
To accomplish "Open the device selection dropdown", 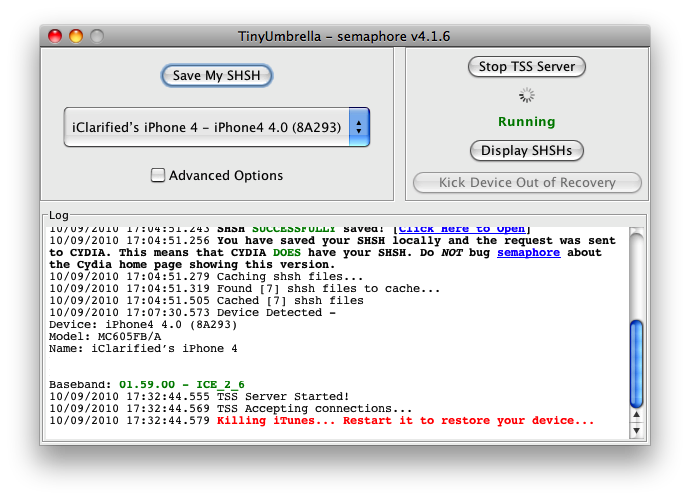I will 217,127.
